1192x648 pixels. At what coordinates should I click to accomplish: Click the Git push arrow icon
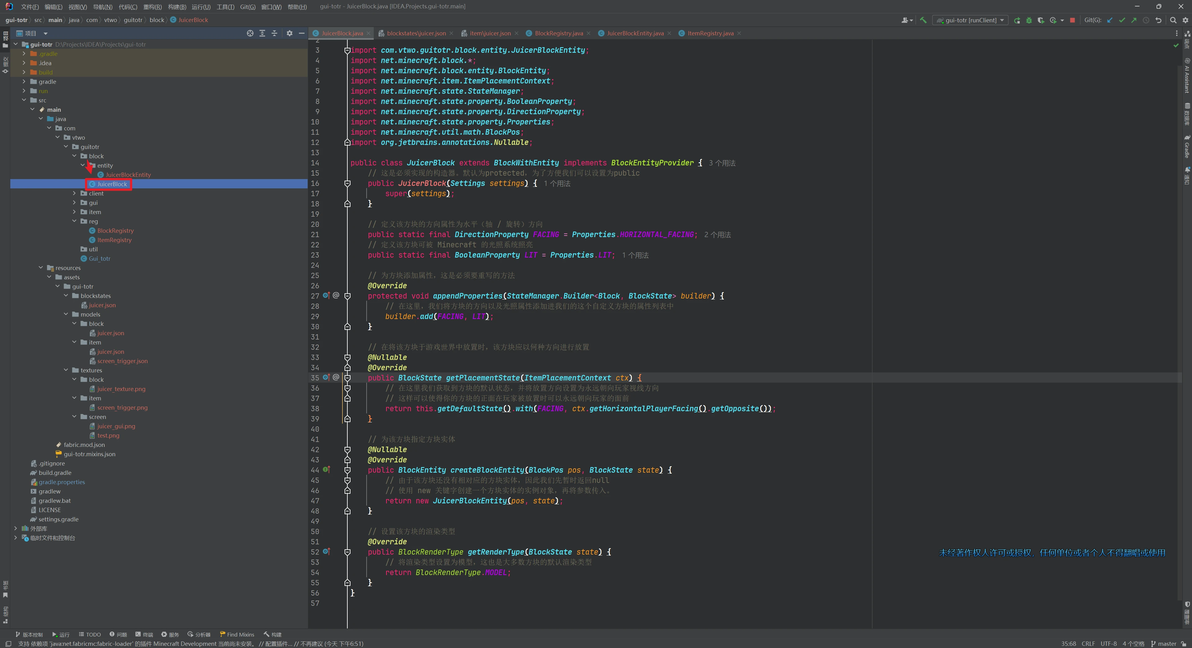[x=1134, y=20]
